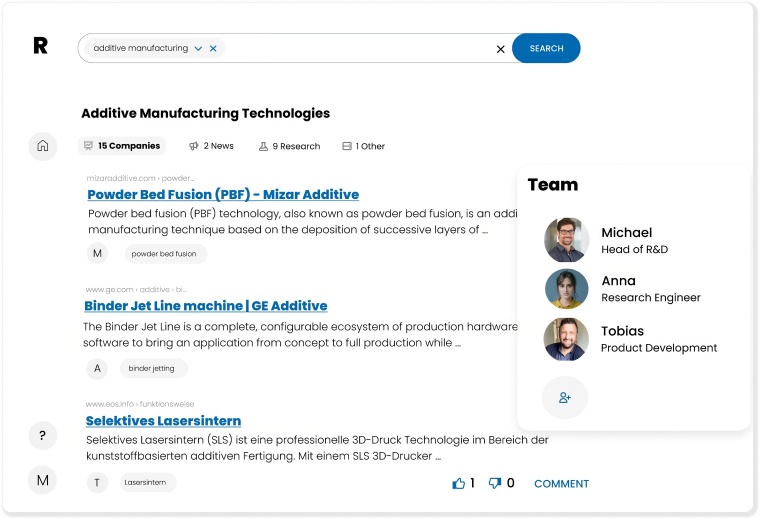The image size is (760, 519).
Task: Select Michael's team profile photo
Action: 567,240
